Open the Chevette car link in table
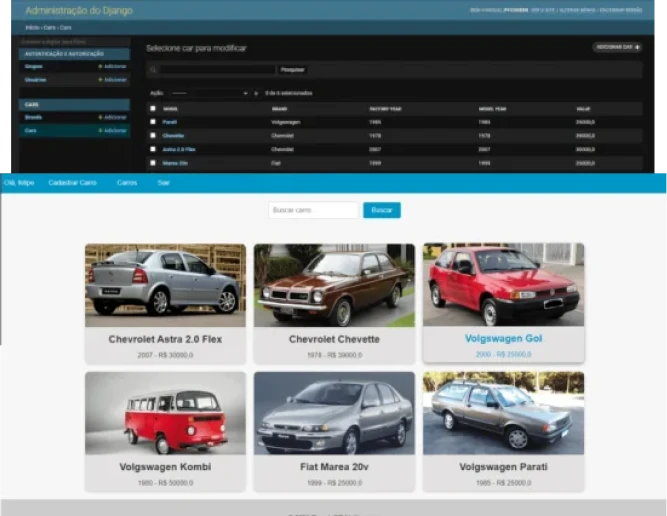Viewport: 667px width, 516px height. point(173,136)
